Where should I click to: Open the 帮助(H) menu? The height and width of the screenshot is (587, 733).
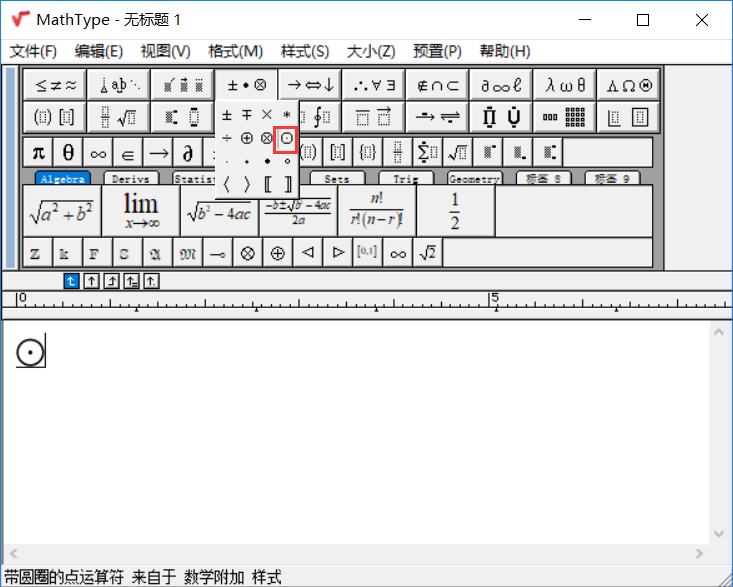[504, 51]
